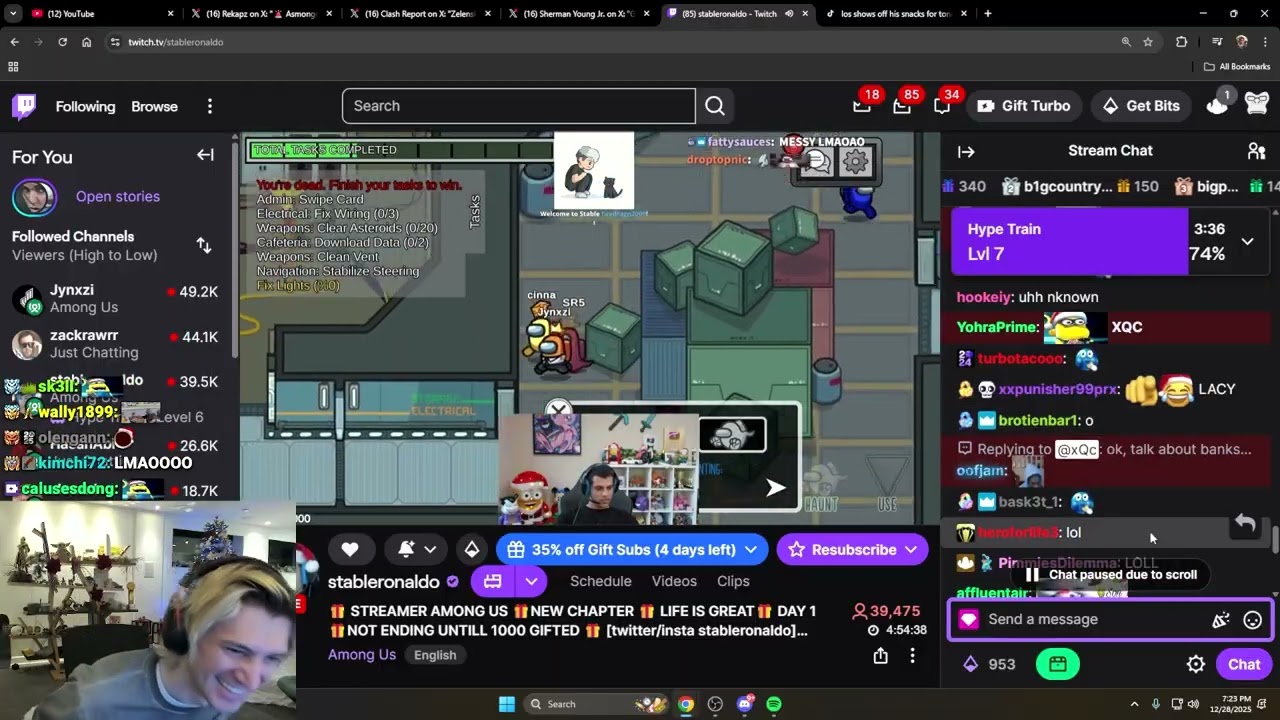Click the green channel points reward icon
The width and height of the screenshot is (1280, 720).
click(1058, 664)
